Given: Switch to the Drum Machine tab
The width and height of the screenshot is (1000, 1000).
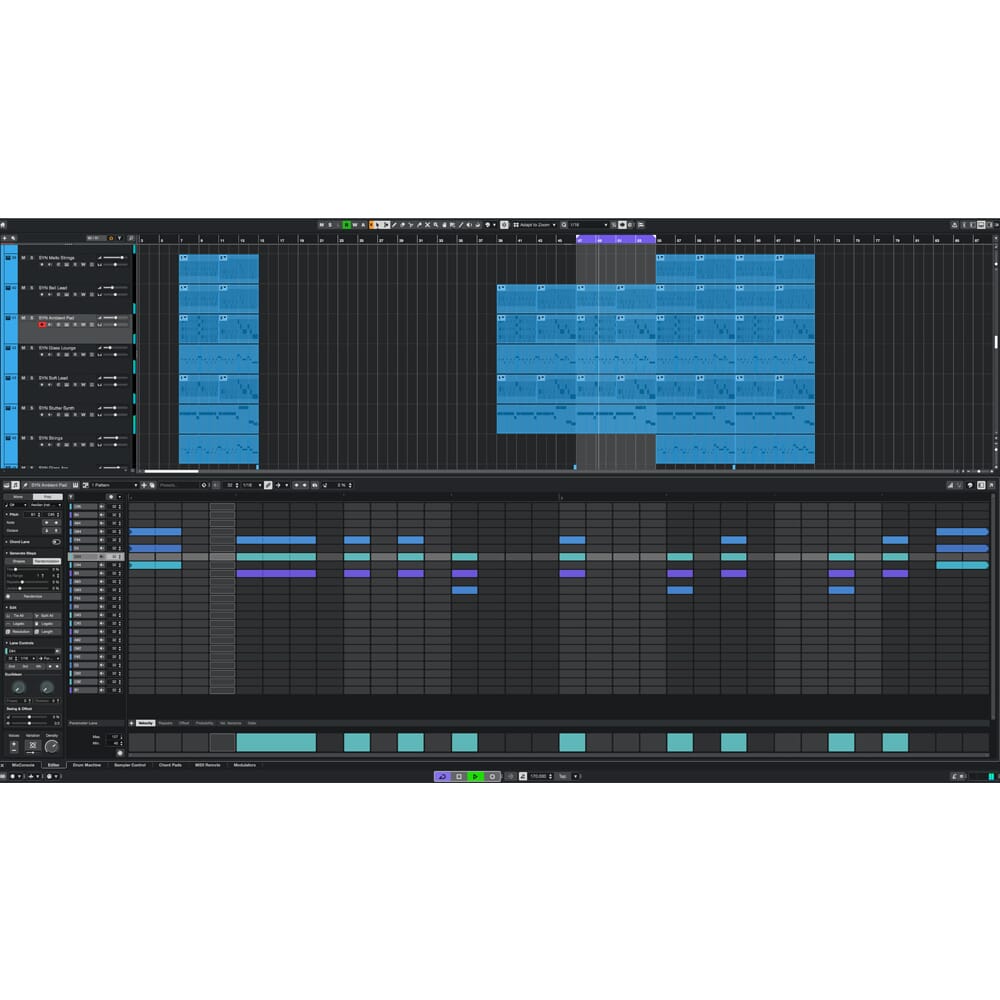Looking at the screenshot, I should 85,764.
